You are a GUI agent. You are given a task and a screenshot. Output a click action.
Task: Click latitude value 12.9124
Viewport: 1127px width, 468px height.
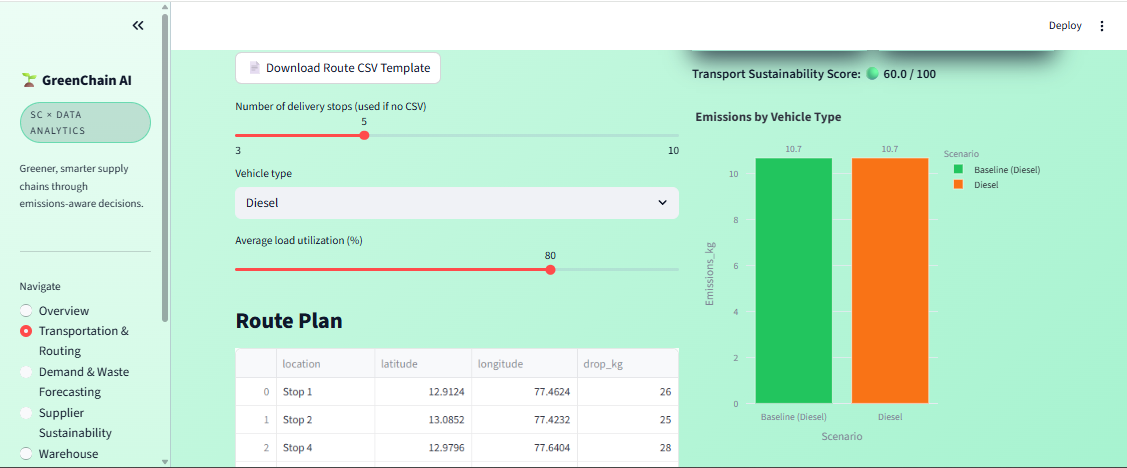(x=423, y=392)
